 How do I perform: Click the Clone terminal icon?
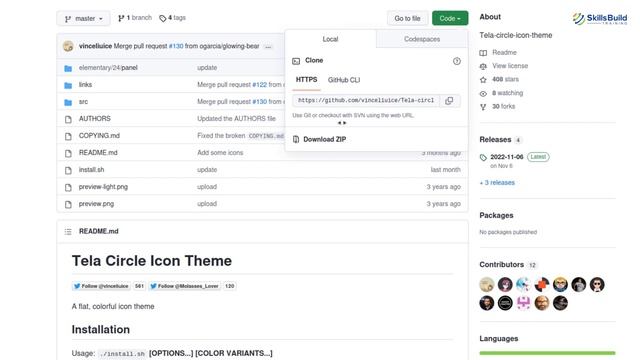(296, 61)
